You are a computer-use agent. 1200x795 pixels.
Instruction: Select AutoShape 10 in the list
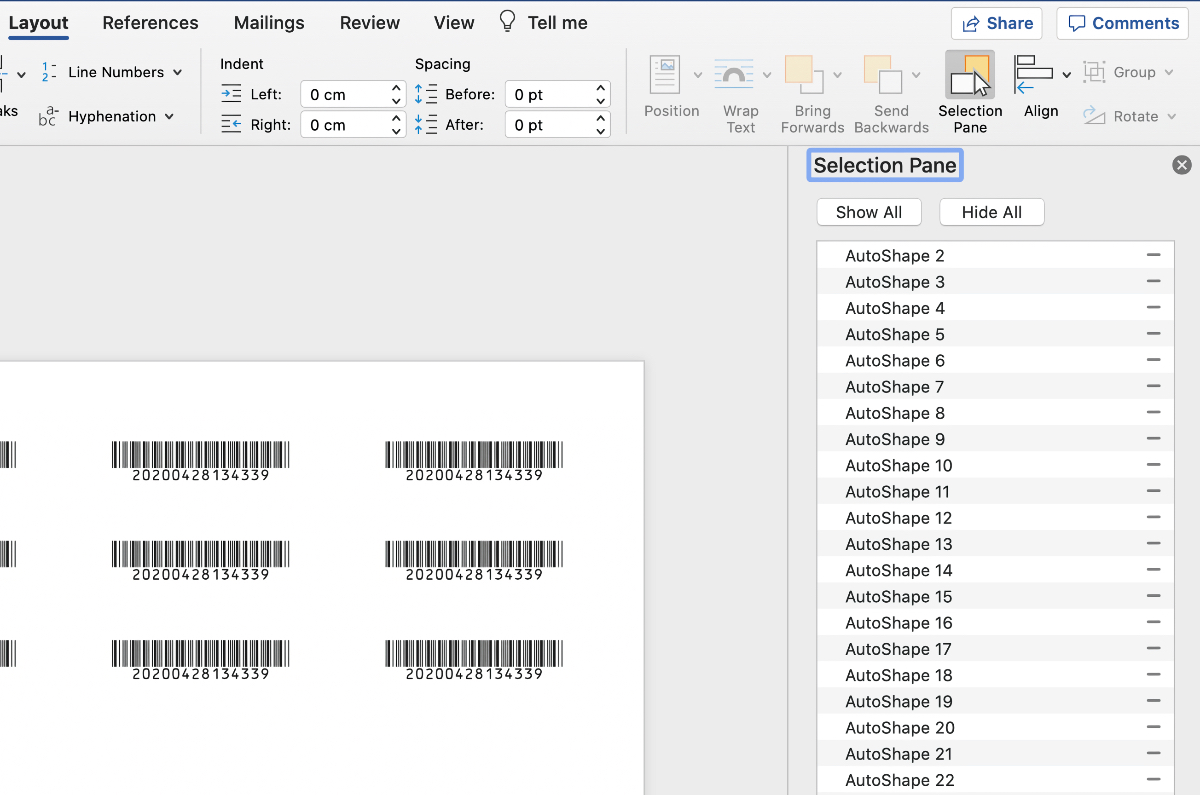(x=995, y=465)
